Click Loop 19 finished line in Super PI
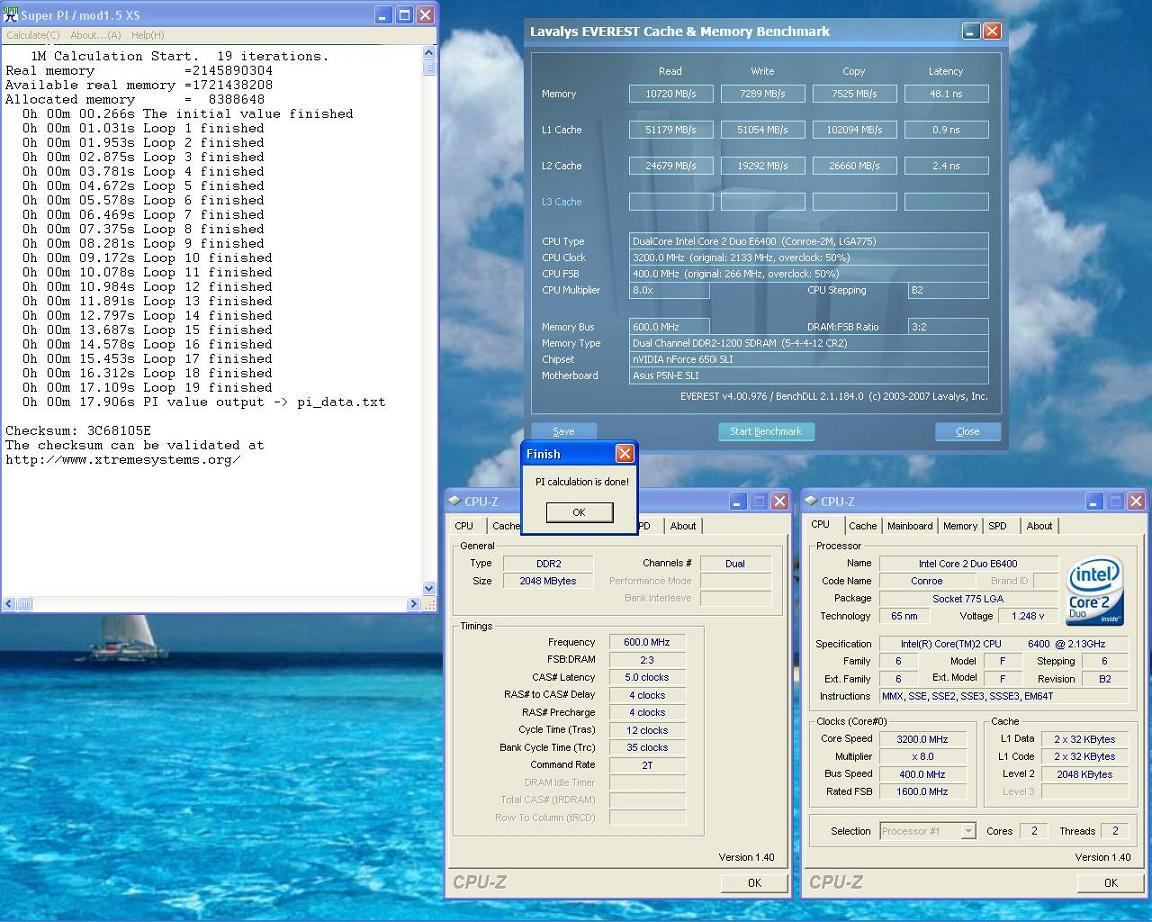The image size is (1152, 922). click(147, 387)
